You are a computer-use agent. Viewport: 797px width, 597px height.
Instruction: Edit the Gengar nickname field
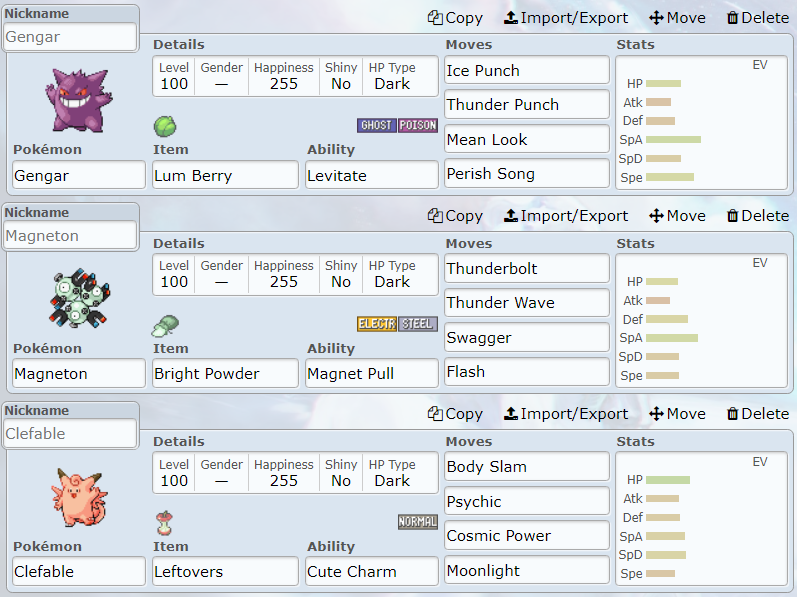click(x=70, y=37)
